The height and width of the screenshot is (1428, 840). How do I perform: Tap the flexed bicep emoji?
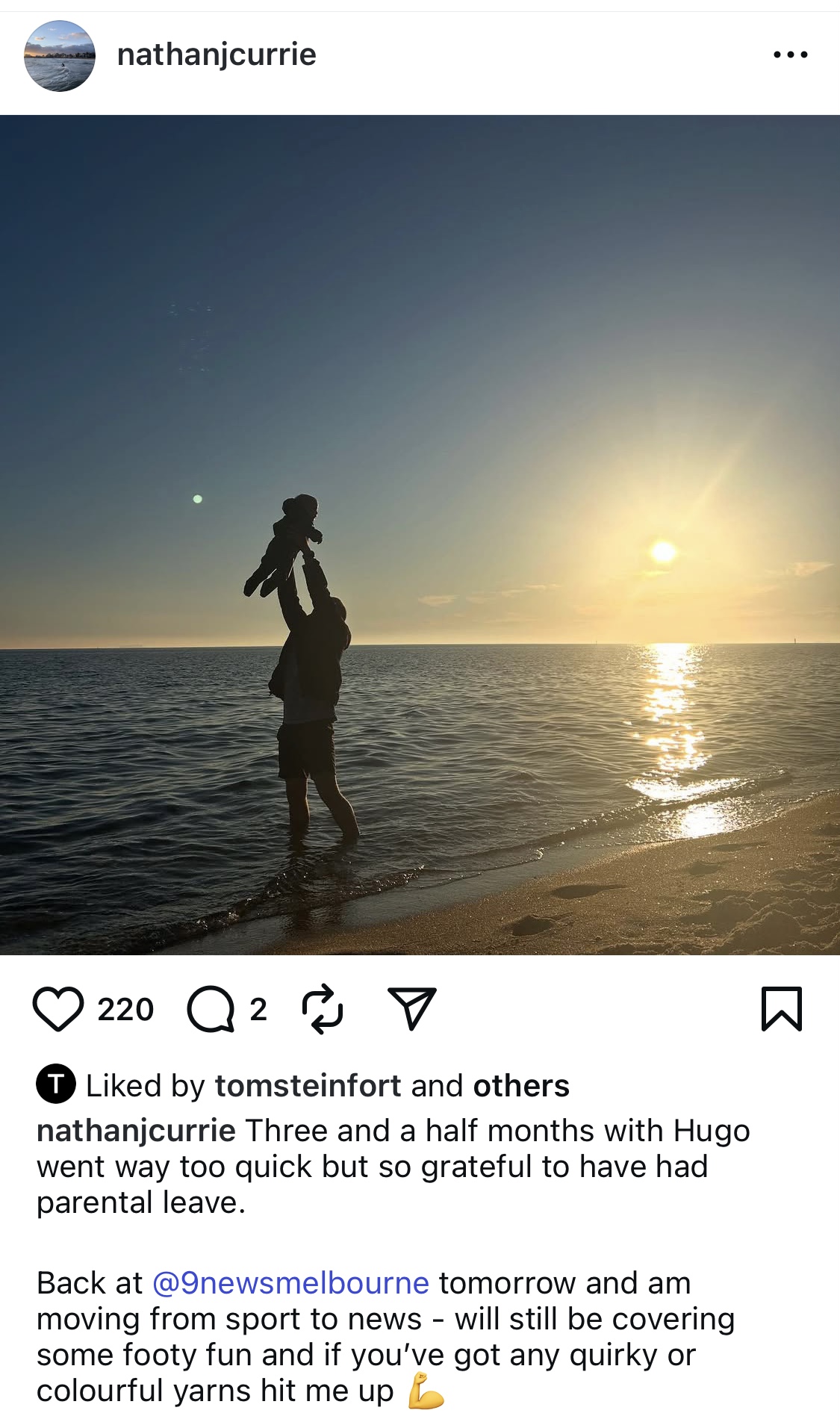[x=426, y=1391]
